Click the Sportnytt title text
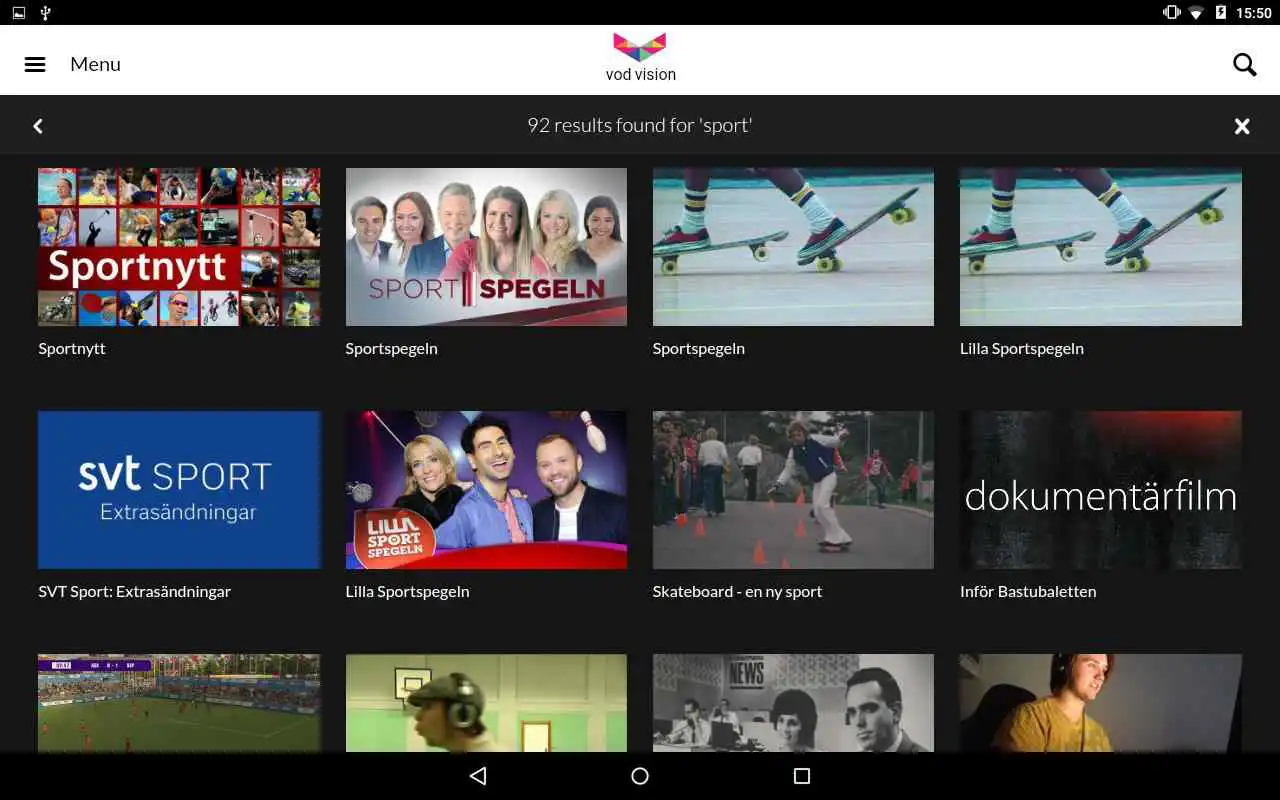Image resolution: width=1280 pixels, height=800 pixels. 72,348
